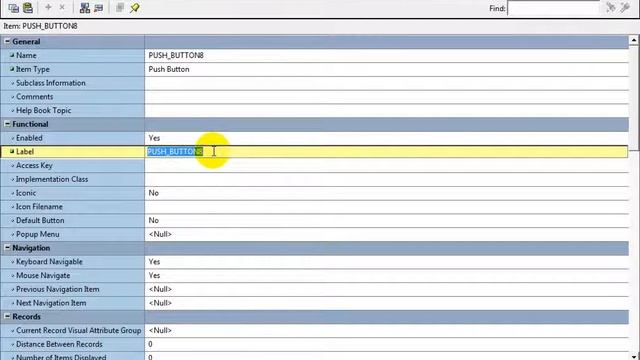Image resolution: width=640 pixels, height=360 pixels.
Task: Click Next Navigation Item <Null> value
Action: click(160, 303)
